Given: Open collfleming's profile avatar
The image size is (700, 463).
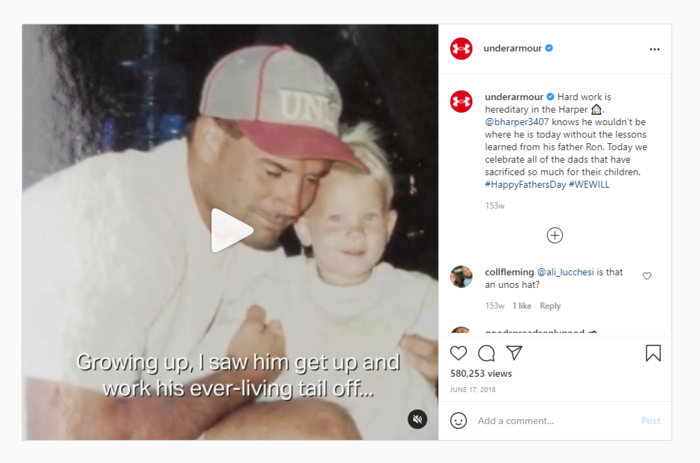Looking at the screenshot, I should point(461,276).
